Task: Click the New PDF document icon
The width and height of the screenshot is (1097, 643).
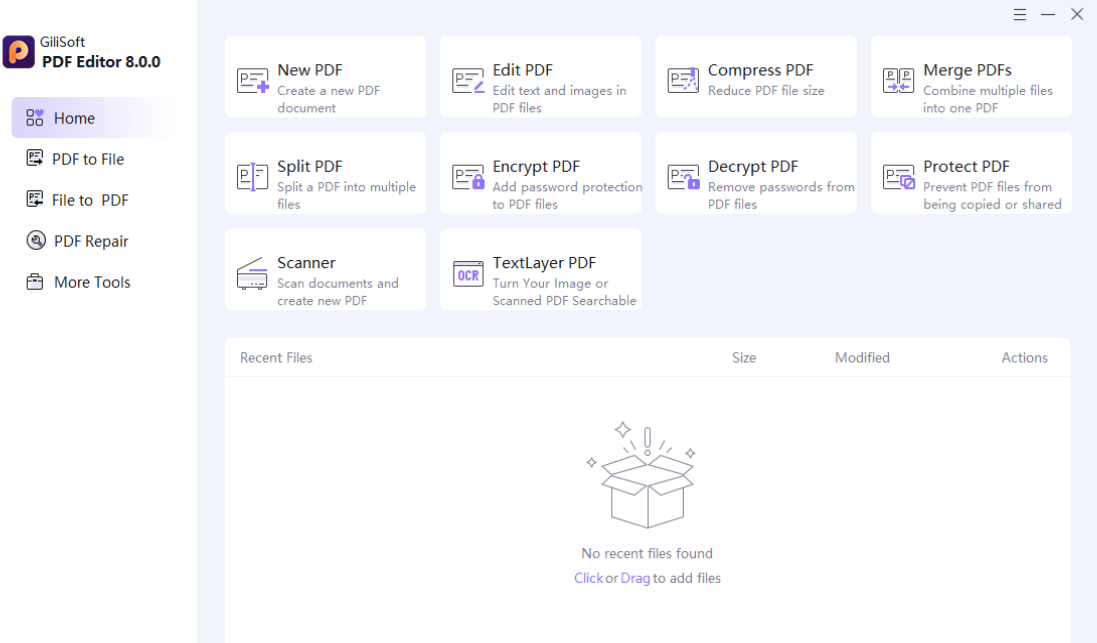Action: pos(253,80)
